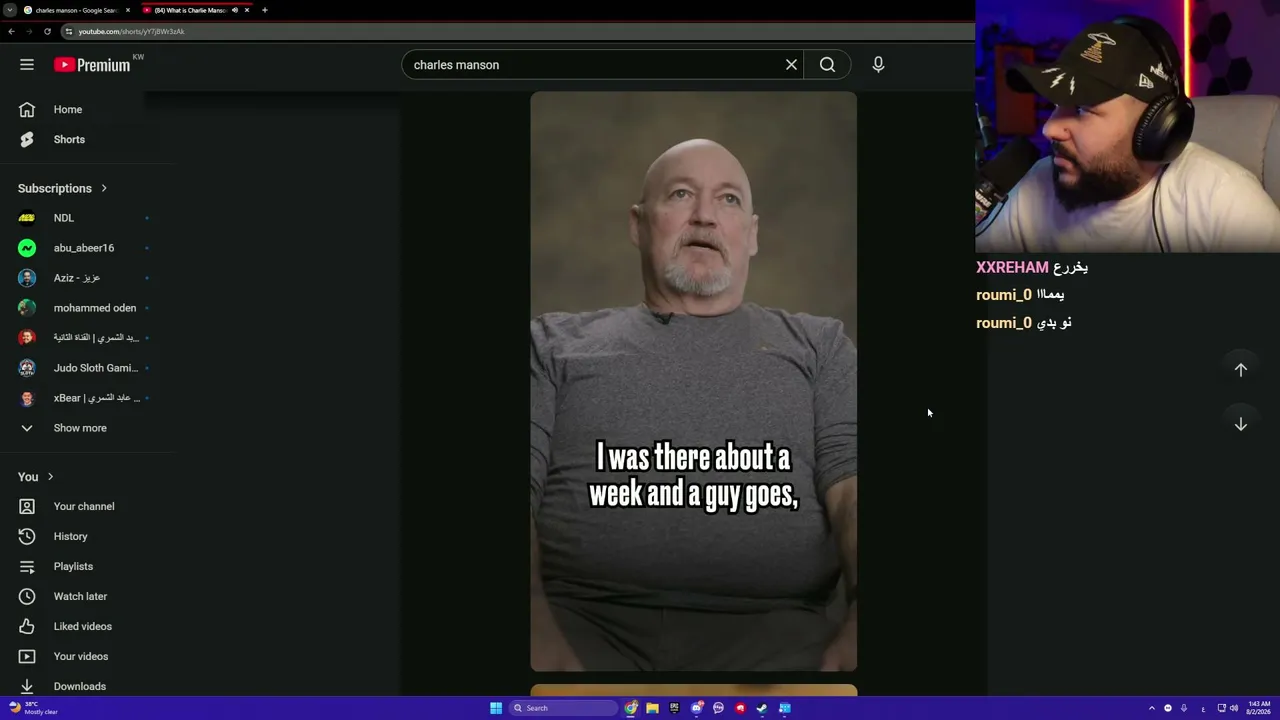The width and height of the screenshot is (1280, 720).
Task: Click the NDL channel avatar
Action: click(27, 218)
